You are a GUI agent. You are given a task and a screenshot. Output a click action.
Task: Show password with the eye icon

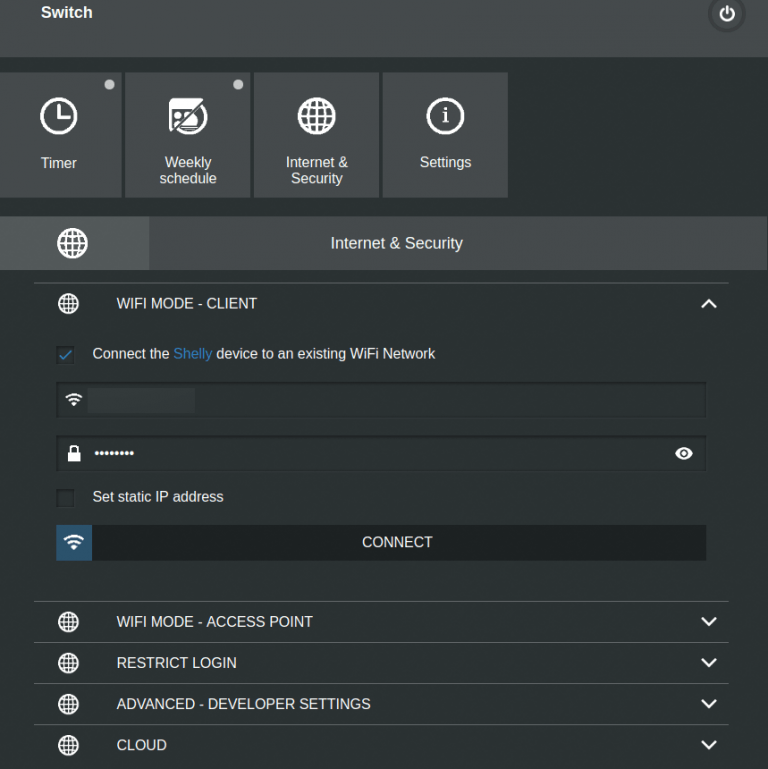(684, 454)
